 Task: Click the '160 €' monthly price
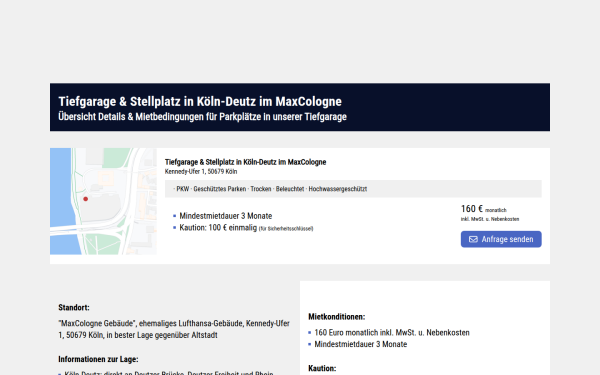tap(472, 209)
